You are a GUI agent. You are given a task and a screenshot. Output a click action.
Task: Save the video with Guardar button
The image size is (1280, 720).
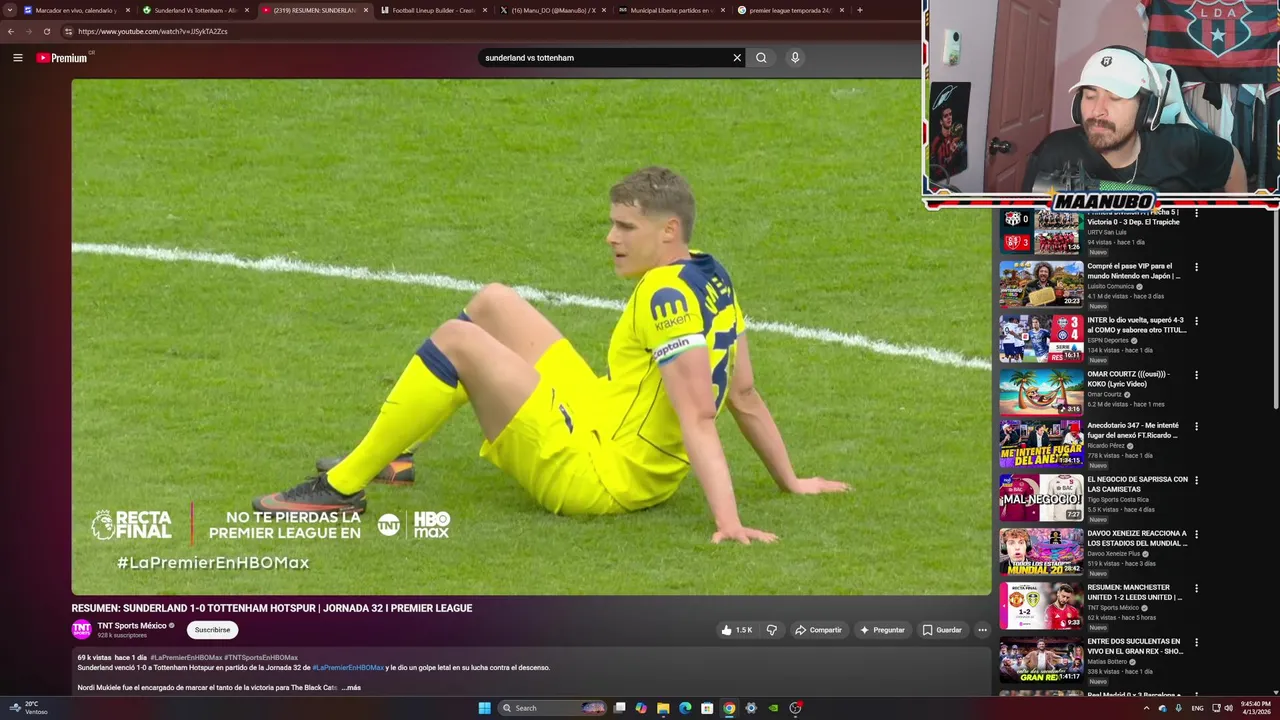point(942,630)
